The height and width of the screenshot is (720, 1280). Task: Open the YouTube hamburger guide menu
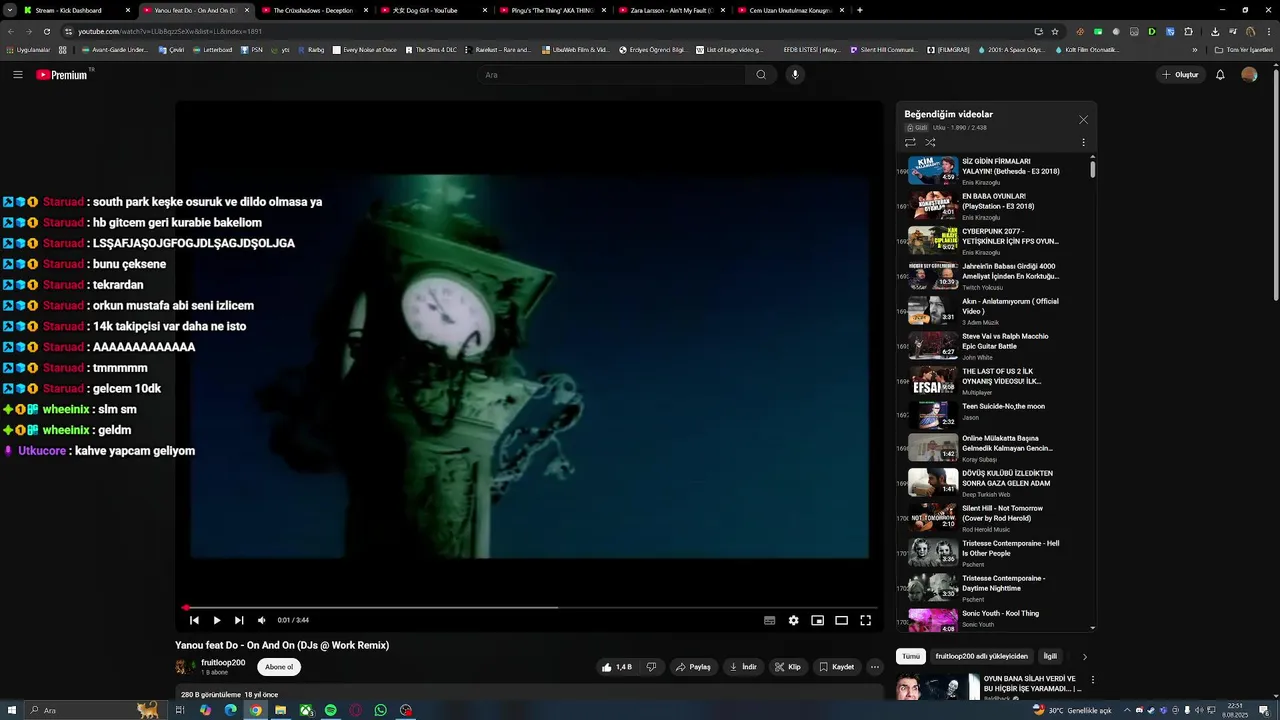coord(17,75)
